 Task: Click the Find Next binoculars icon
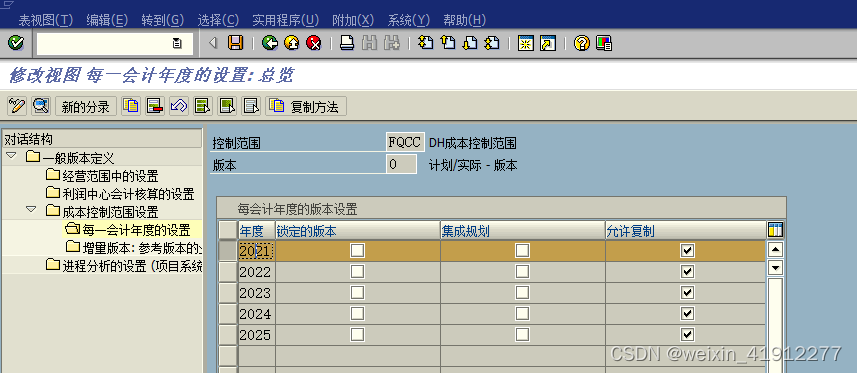point(391,43)
